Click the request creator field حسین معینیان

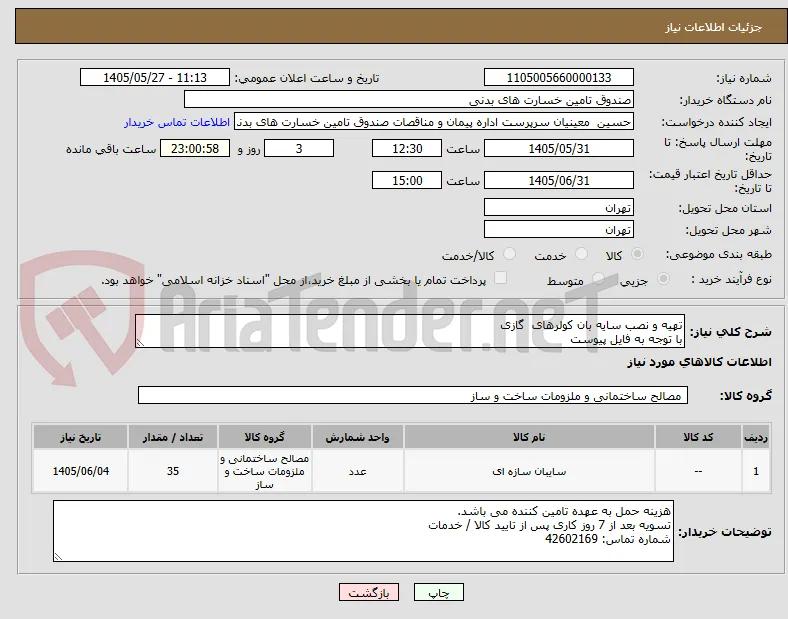434,122
